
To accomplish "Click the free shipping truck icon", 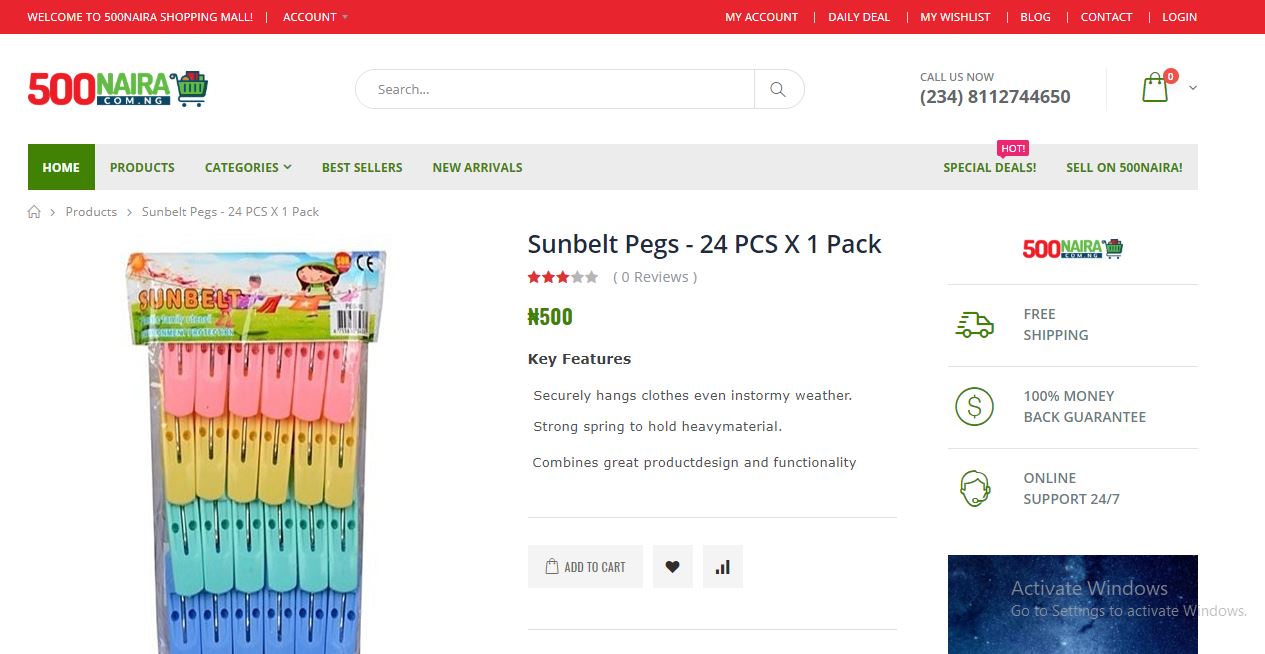I will point(974,325).
